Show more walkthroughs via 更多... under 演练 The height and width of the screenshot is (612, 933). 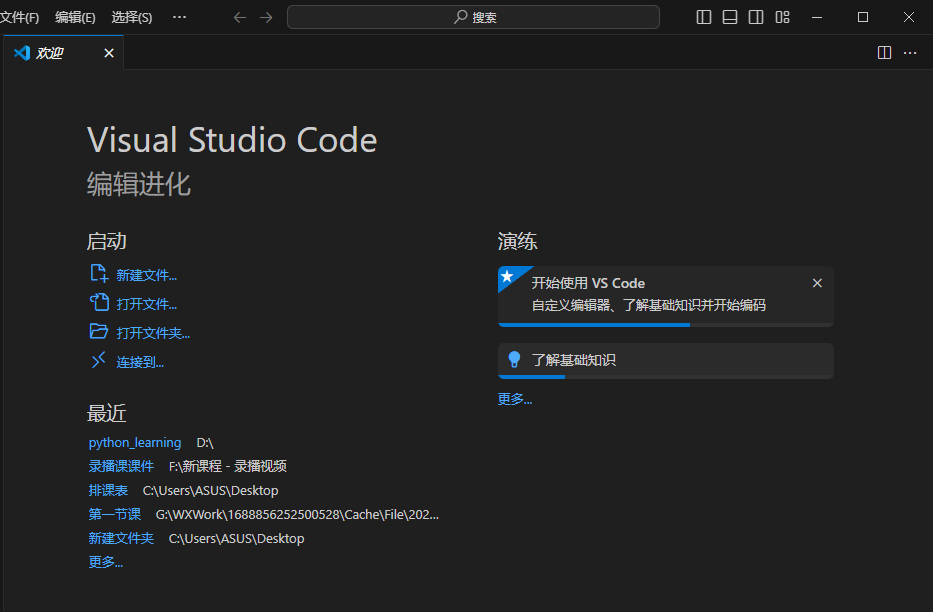pyautogui.click(x=515, y=399)
